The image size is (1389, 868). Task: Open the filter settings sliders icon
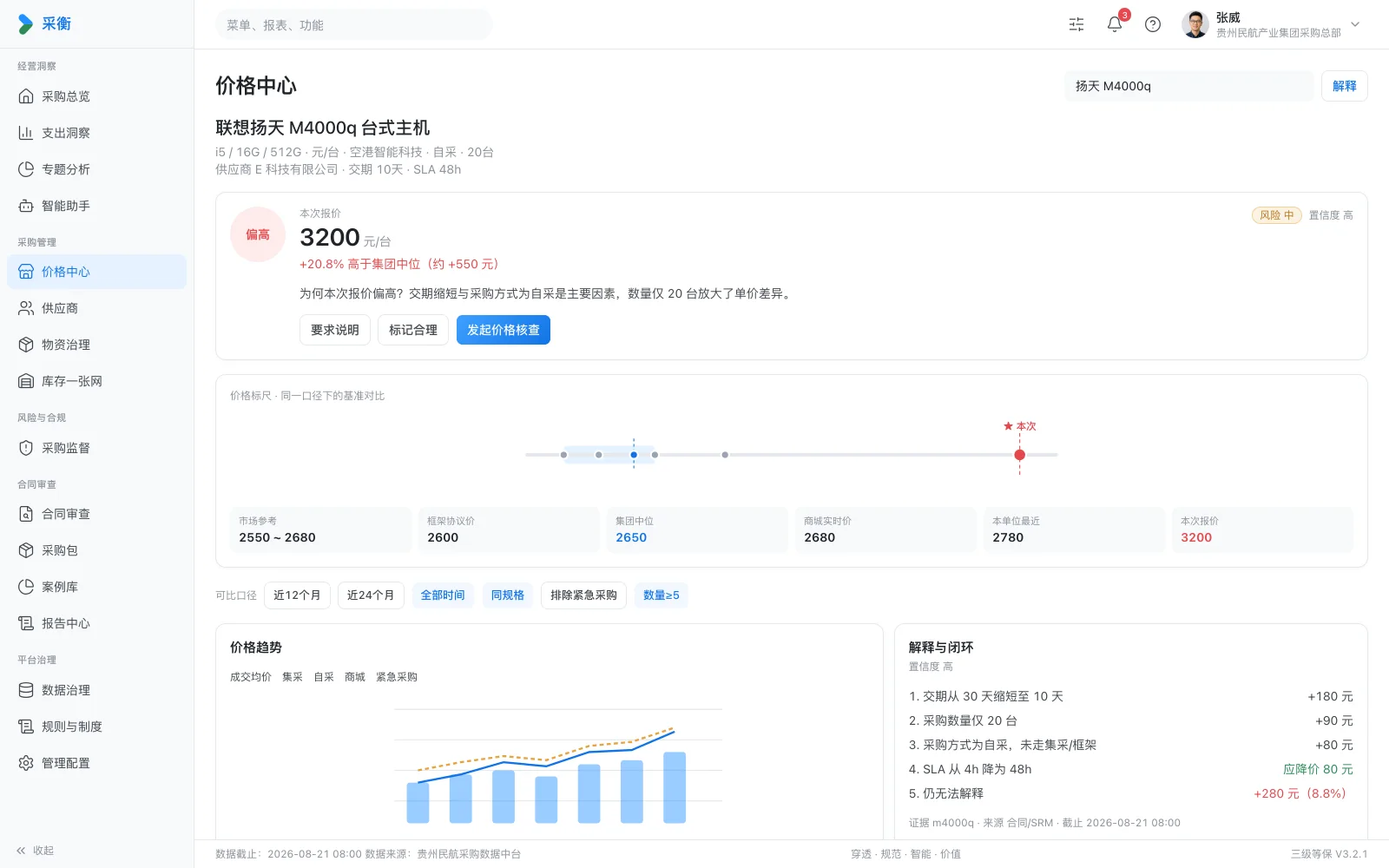click(x=1076, y=24)
